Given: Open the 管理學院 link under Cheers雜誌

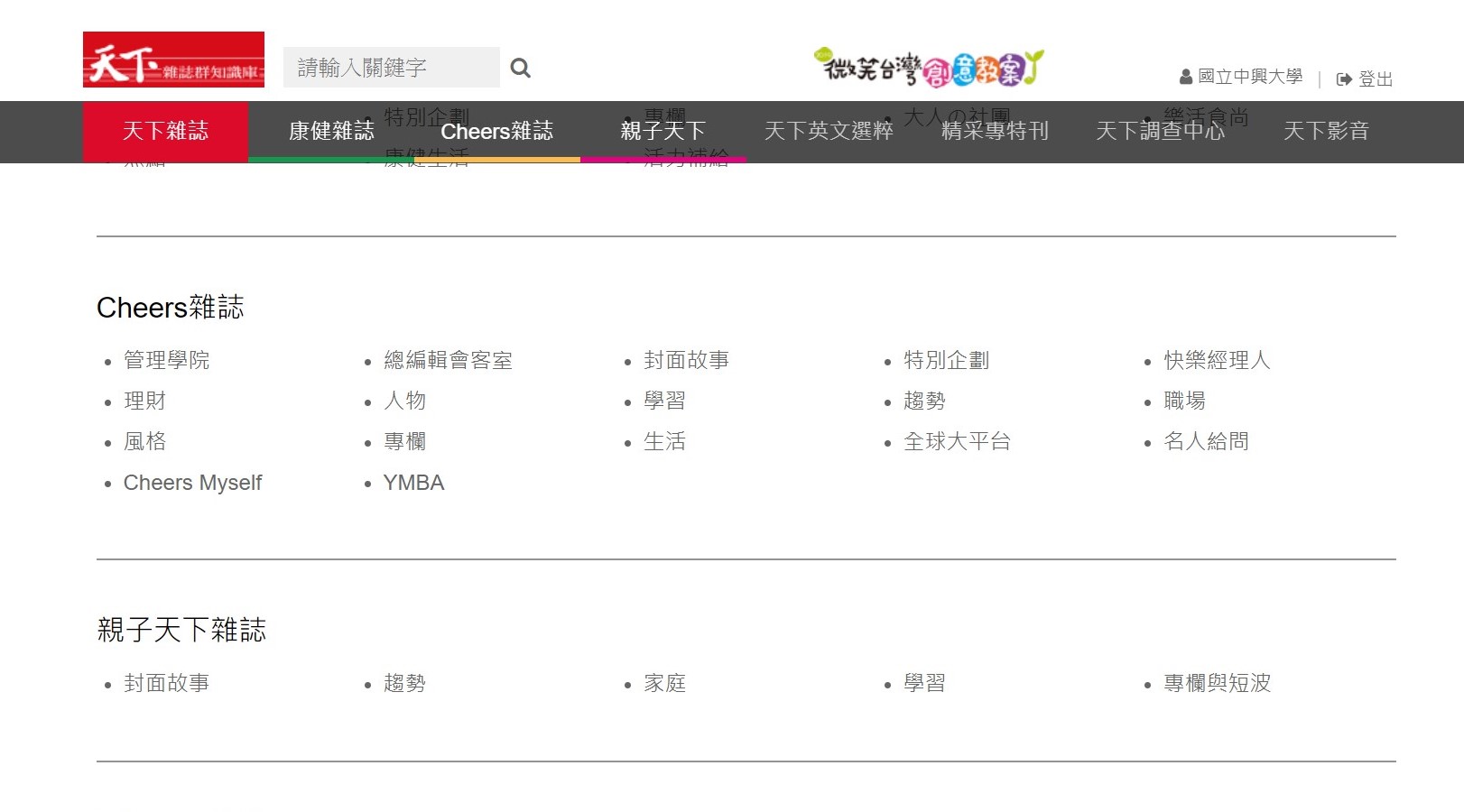Looking at the screenshot, I should tap(166, 361).
